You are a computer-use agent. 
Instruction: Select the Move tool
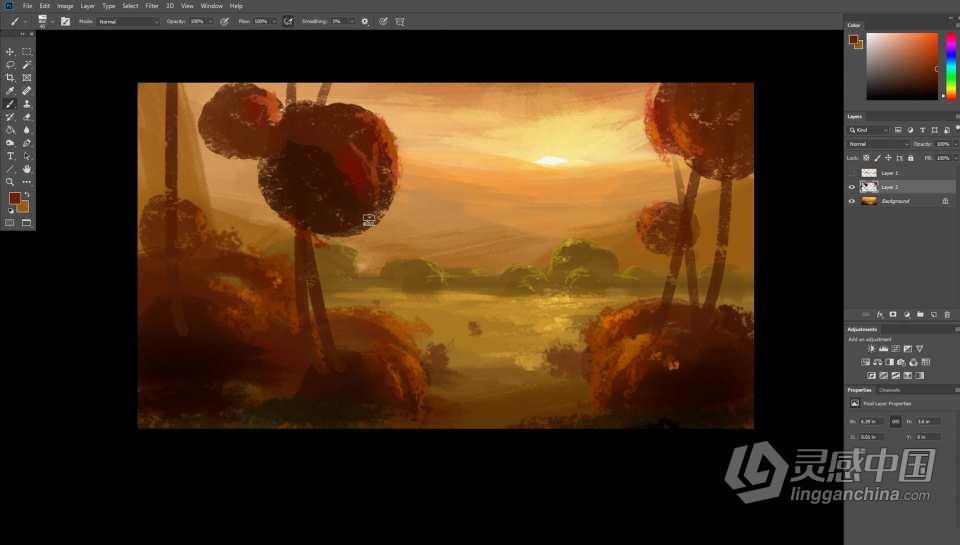pos(10,52)
